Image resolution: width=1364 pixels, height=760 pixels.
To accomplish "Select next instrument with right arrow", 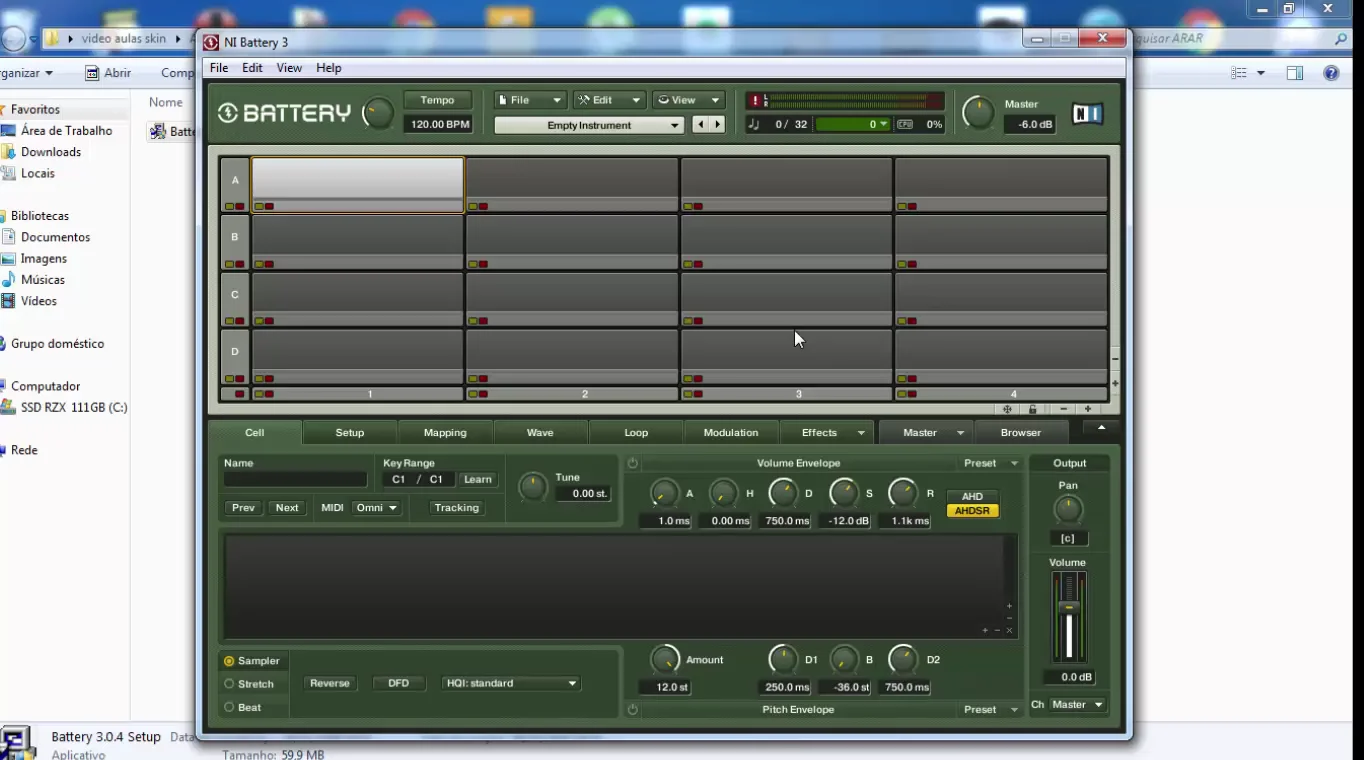I will (x=717, y=125).
